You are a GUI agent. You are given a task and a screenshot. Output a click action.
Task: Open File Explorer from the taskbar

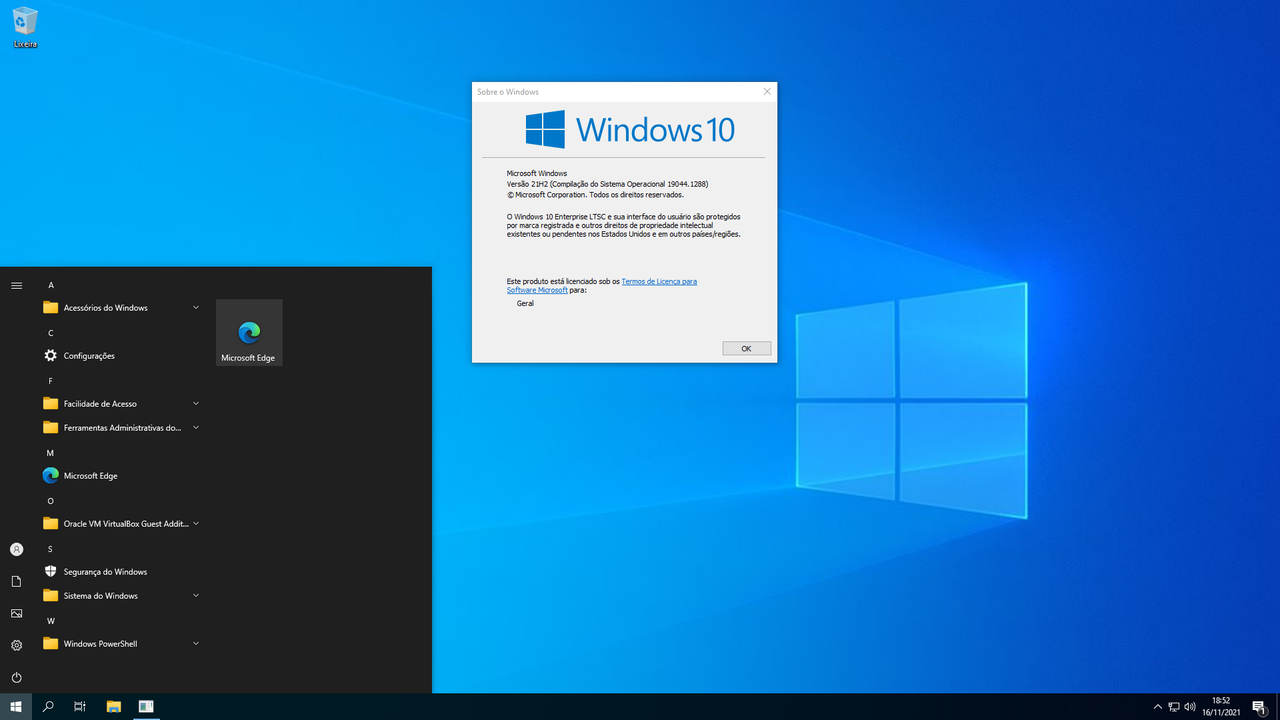point(114,707)
